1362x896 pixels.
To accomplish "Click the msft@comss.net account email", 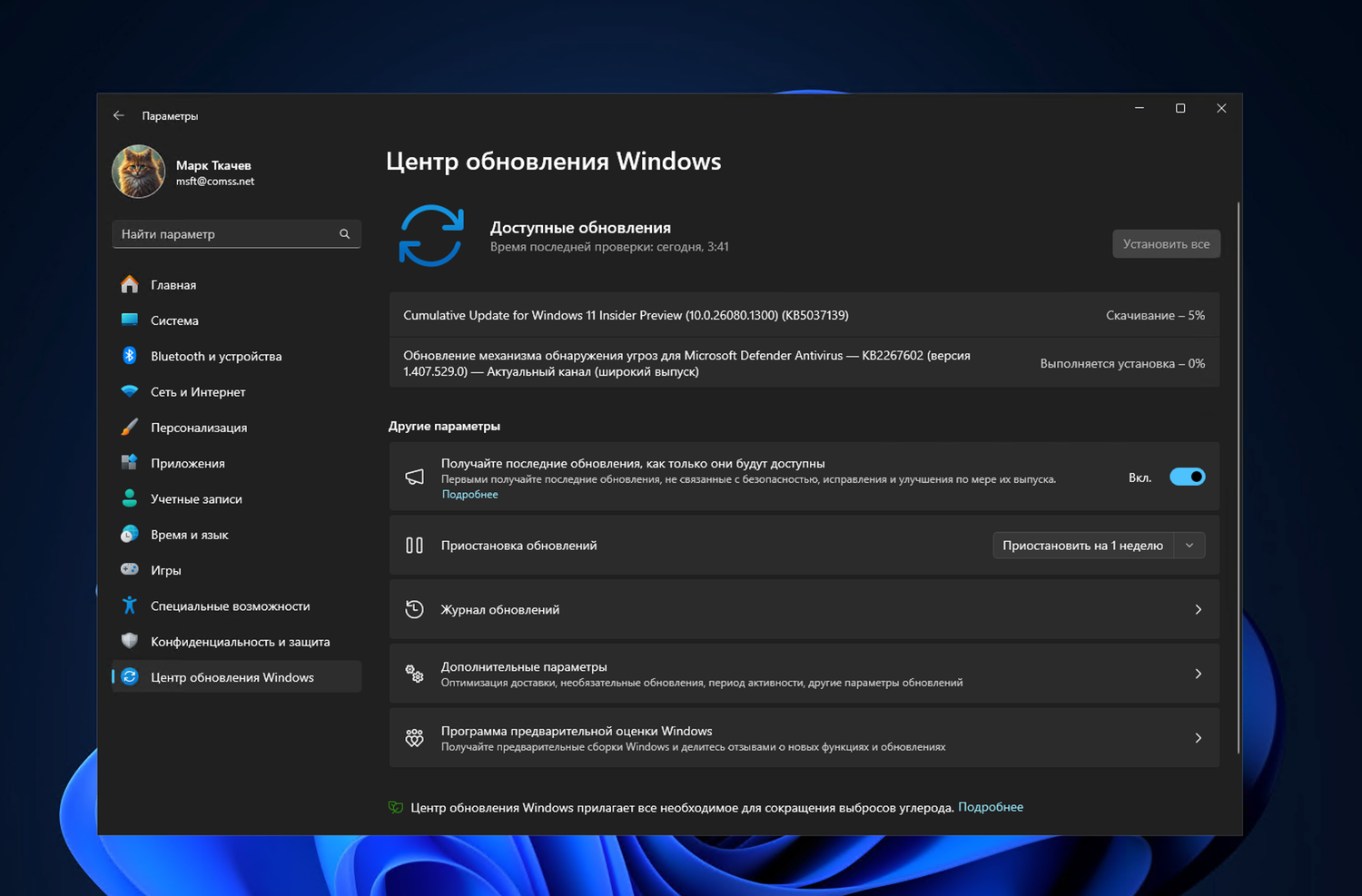I will (215, 182).
